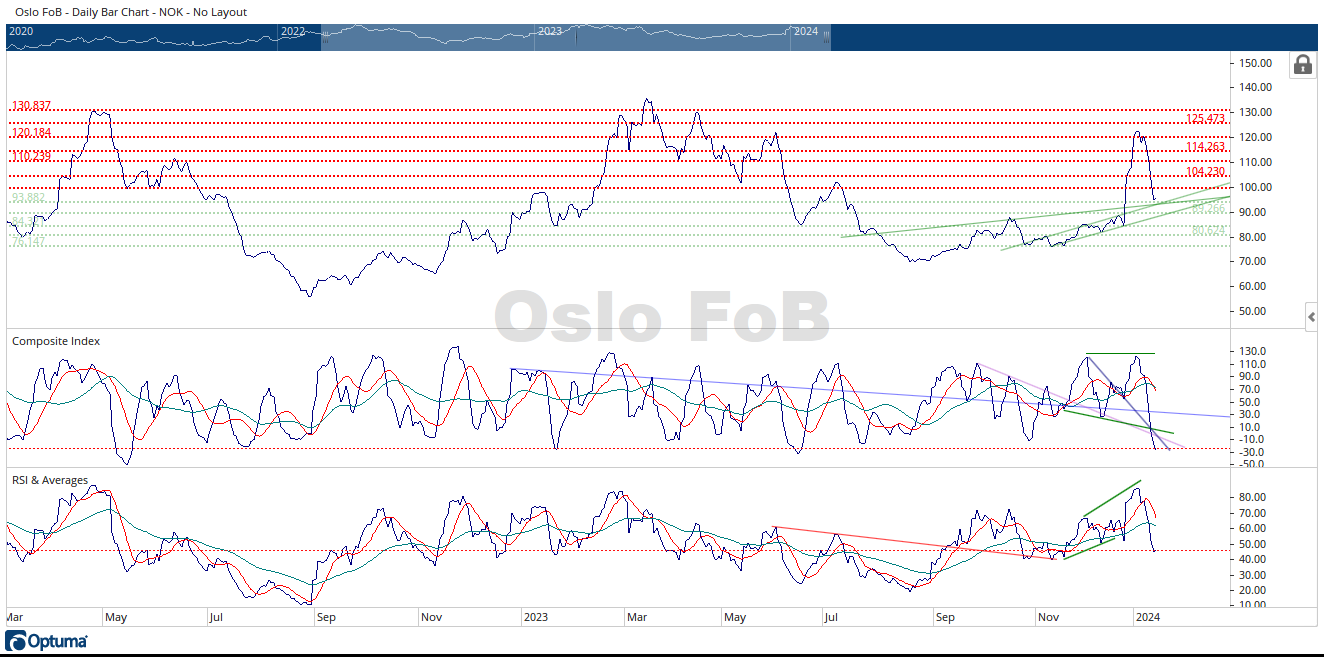Click the Optuma logo
This screenshot has height=657, width=1324.
point(46,641)
